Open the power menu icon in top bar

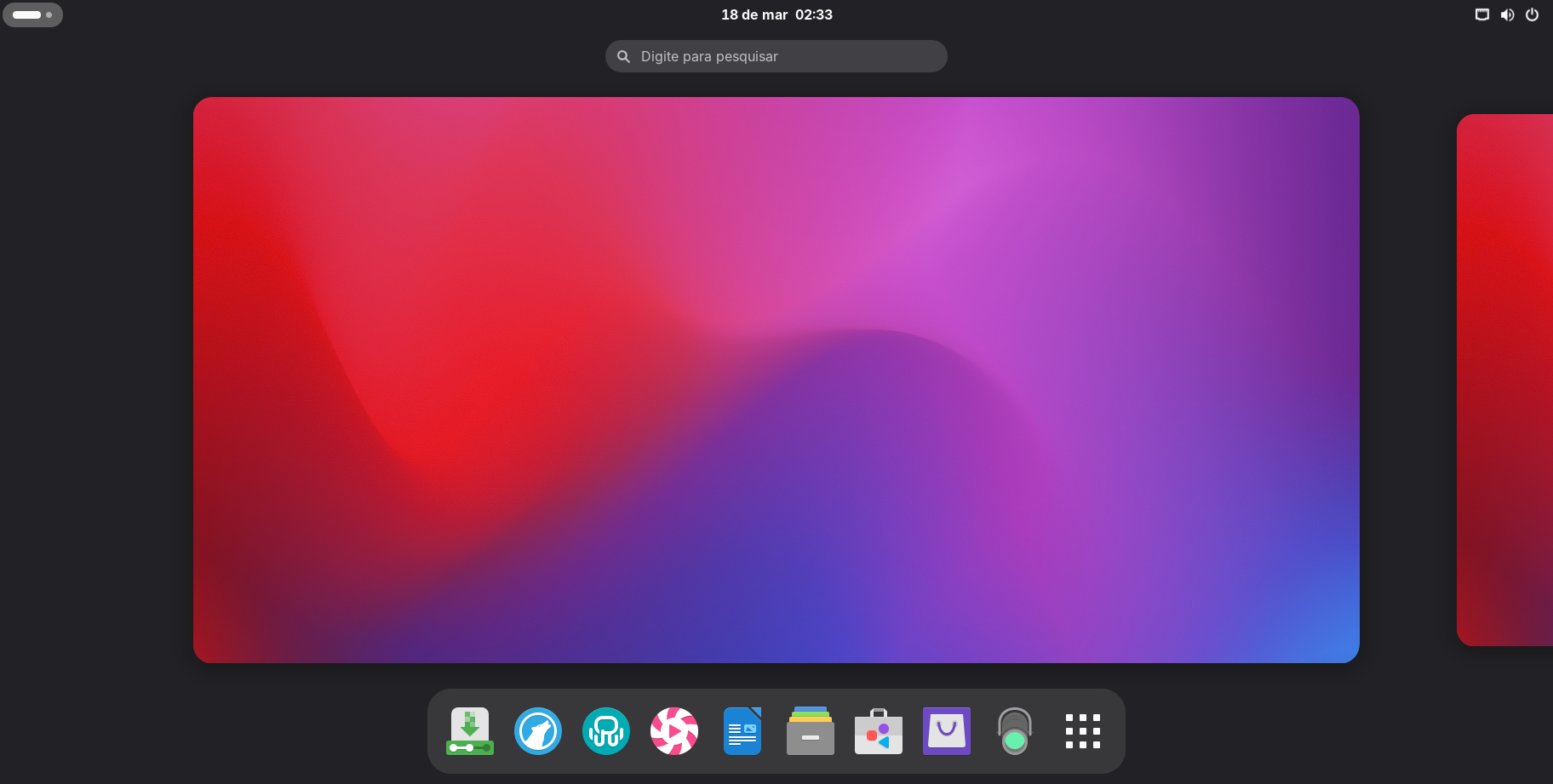tap(1532, 14)
